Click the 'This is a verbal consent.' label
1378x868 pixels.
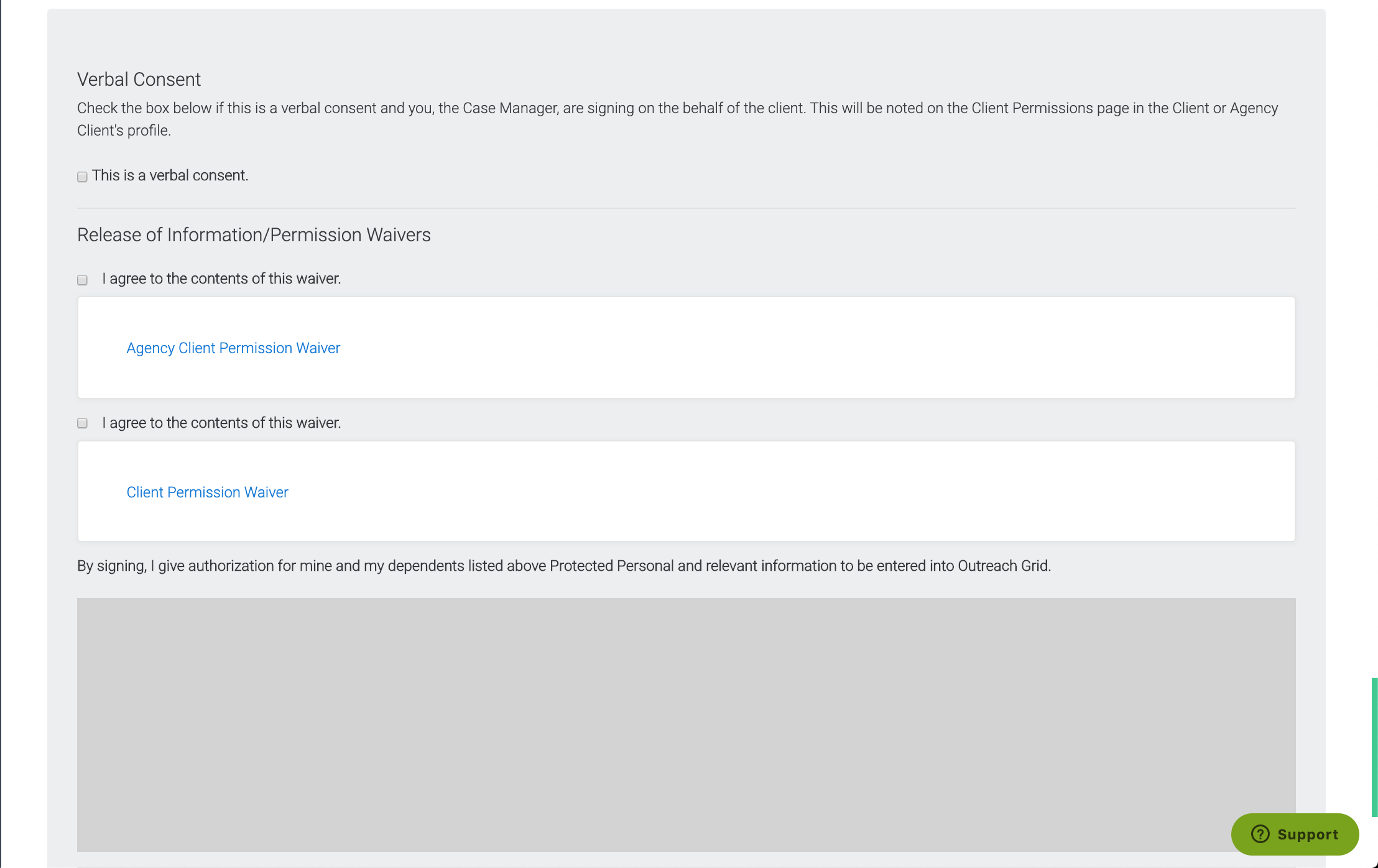coord(170,176)
